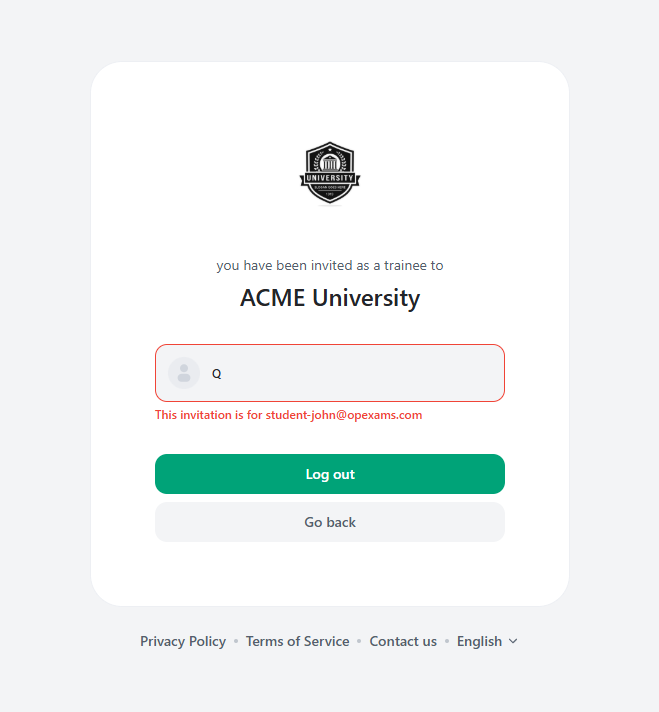This screenshot has height=712, width=659.
Task: Click the user avatar icon
Action: [x=184, y=373]
